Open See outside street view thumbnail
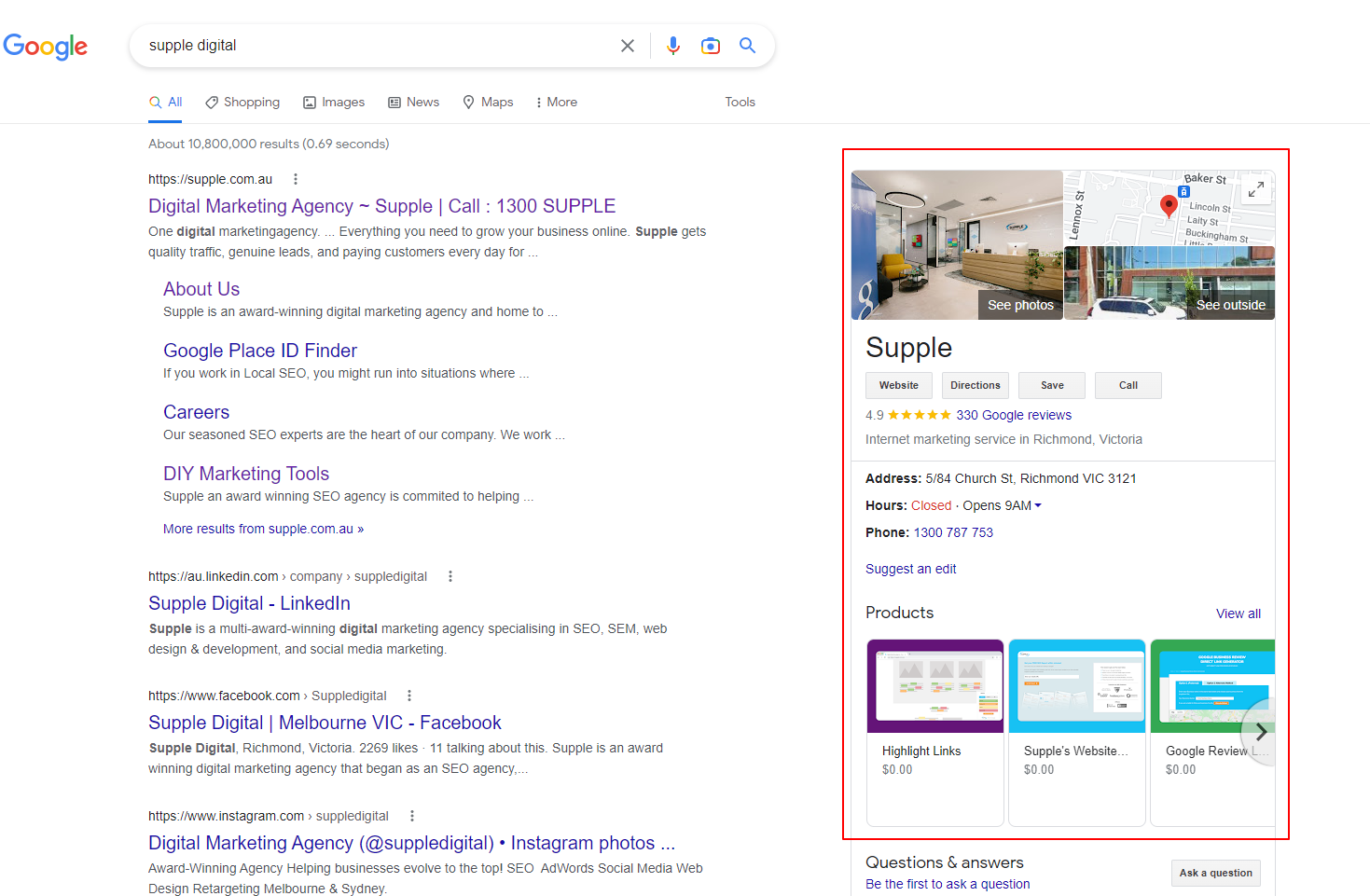The image size is (1370, 896). [x=1169, y=283]
